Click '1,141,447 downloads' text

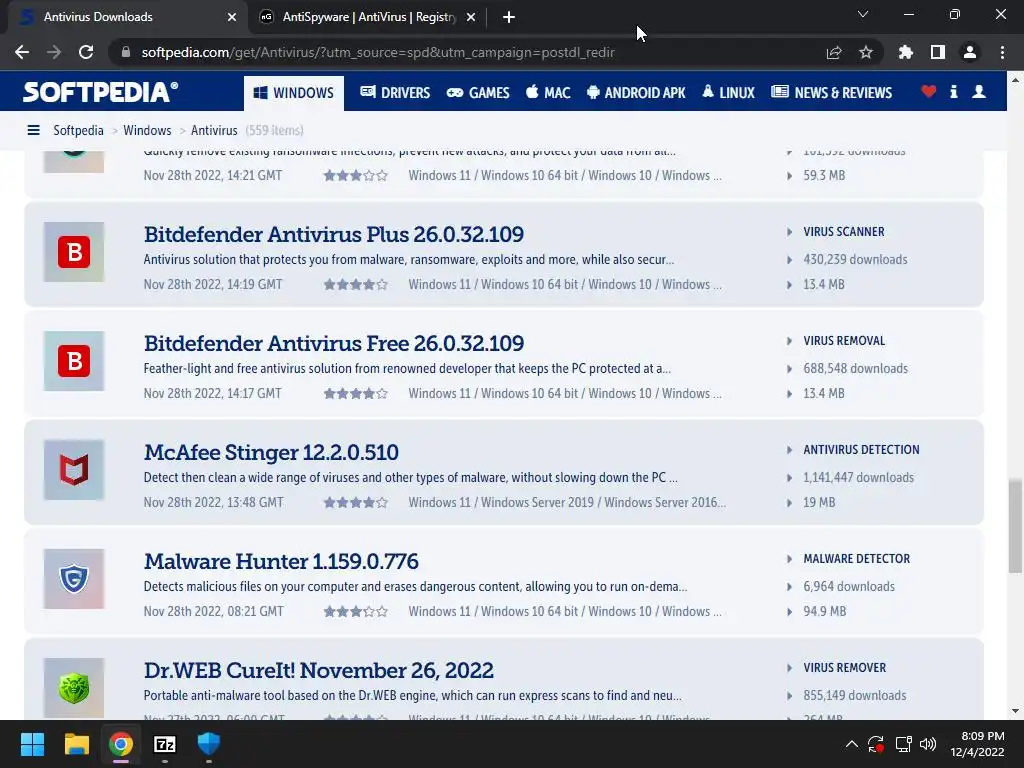(x=859, y=478)
